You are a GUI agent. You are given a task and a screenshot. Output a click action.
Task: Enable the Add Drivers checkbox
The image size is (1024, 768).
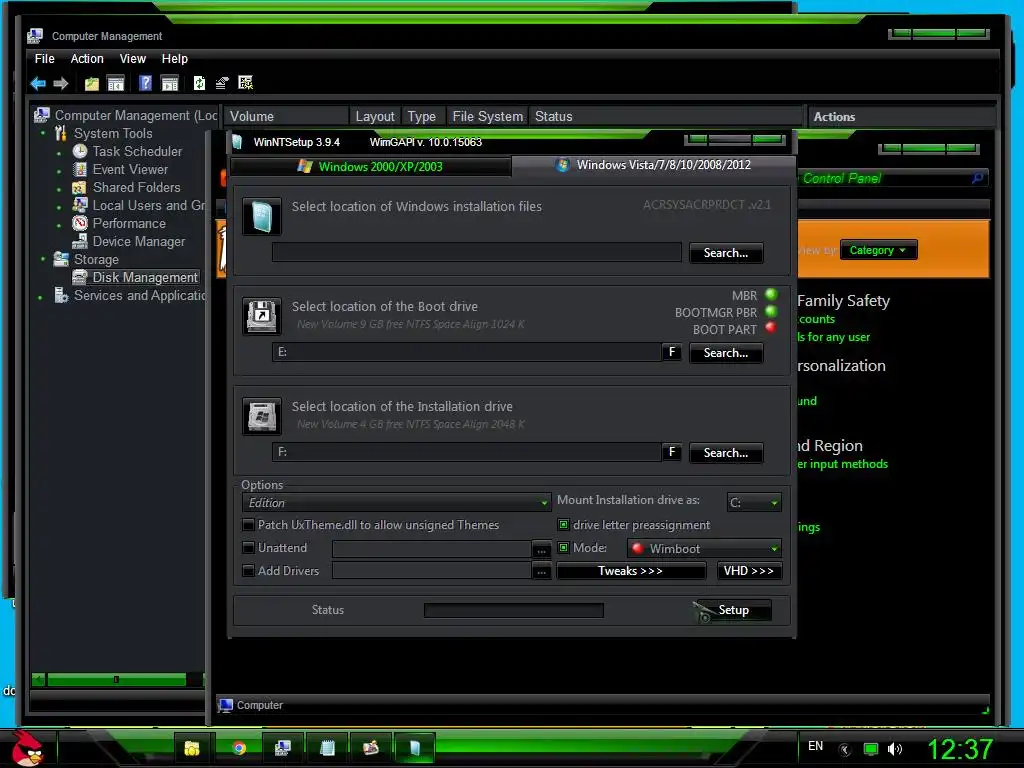[x=248, y=571]
